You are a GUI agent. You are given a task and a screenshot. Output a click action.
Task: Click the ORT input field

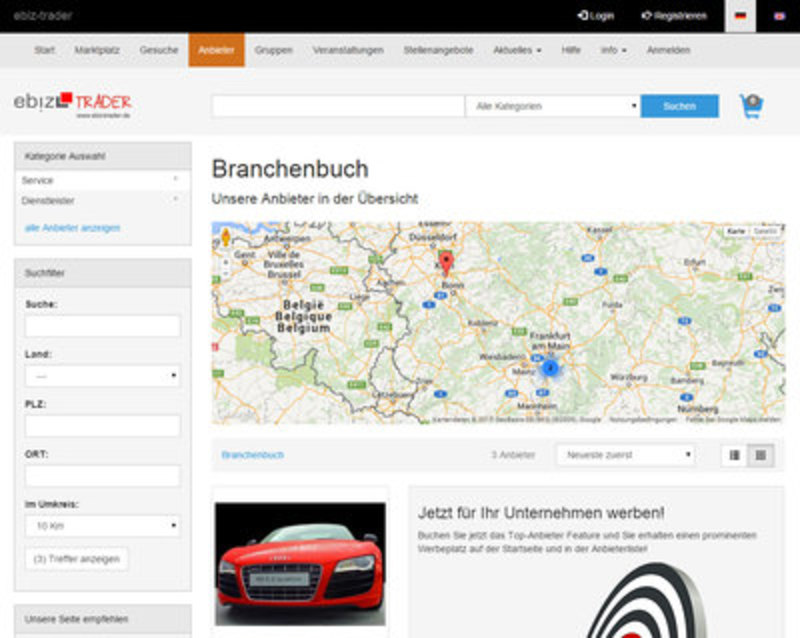tap(103, 476)
